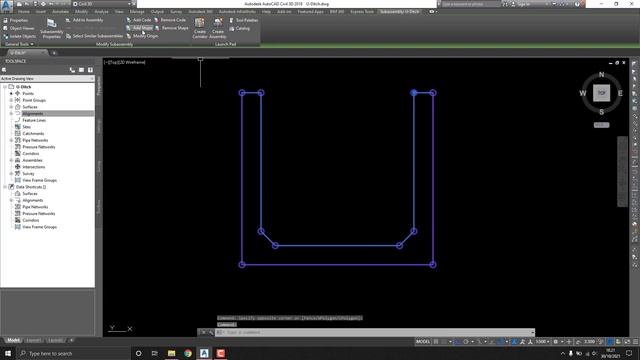The image size is (640, 360).
Task: Collapse the U-Ditch drawing node
Action: pos(5,87)
